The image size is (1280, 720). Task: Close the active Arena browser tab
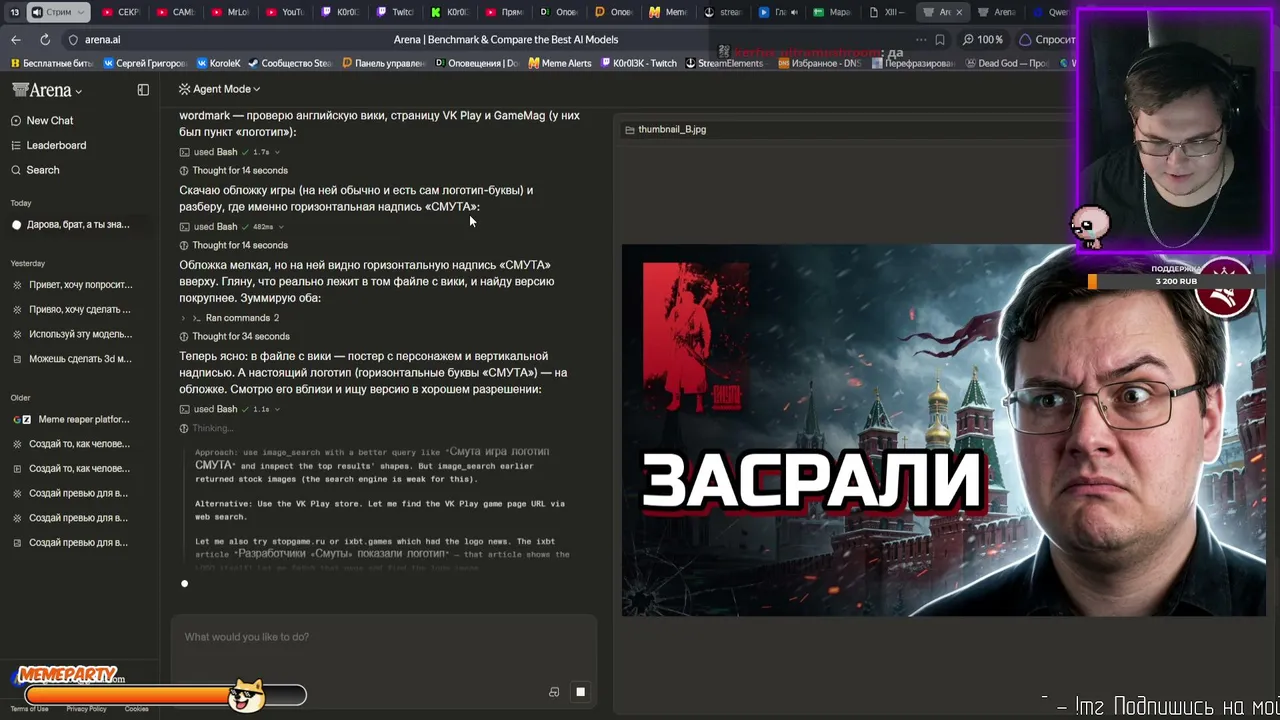point(959,13)
